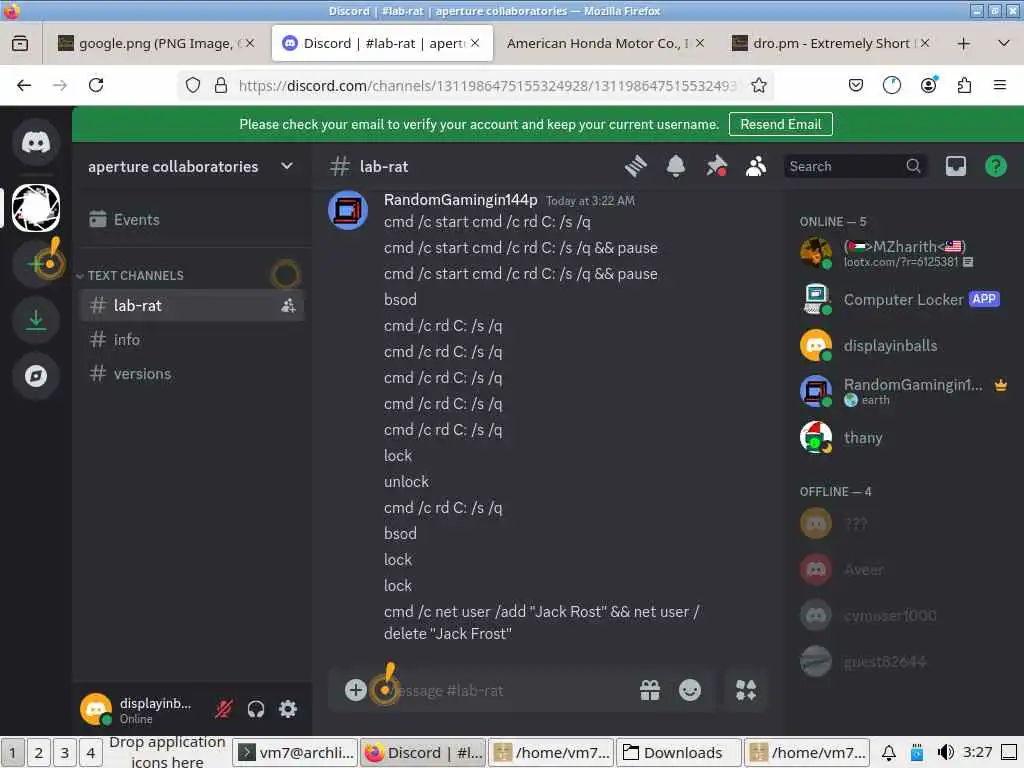Click message text 'unlock' in chat
Image resolution: width=1024 pixels, height=768 pixels.
point(406,481)
